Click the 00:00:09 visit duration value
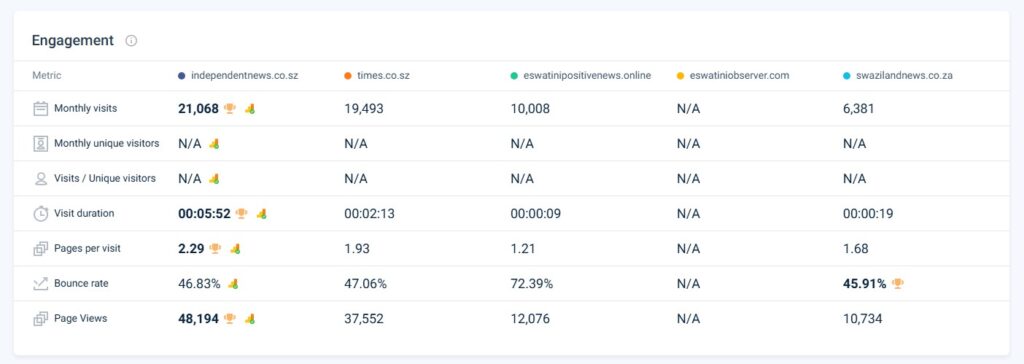Screen dimensions: 1024x364 click(x=536, y=214)
